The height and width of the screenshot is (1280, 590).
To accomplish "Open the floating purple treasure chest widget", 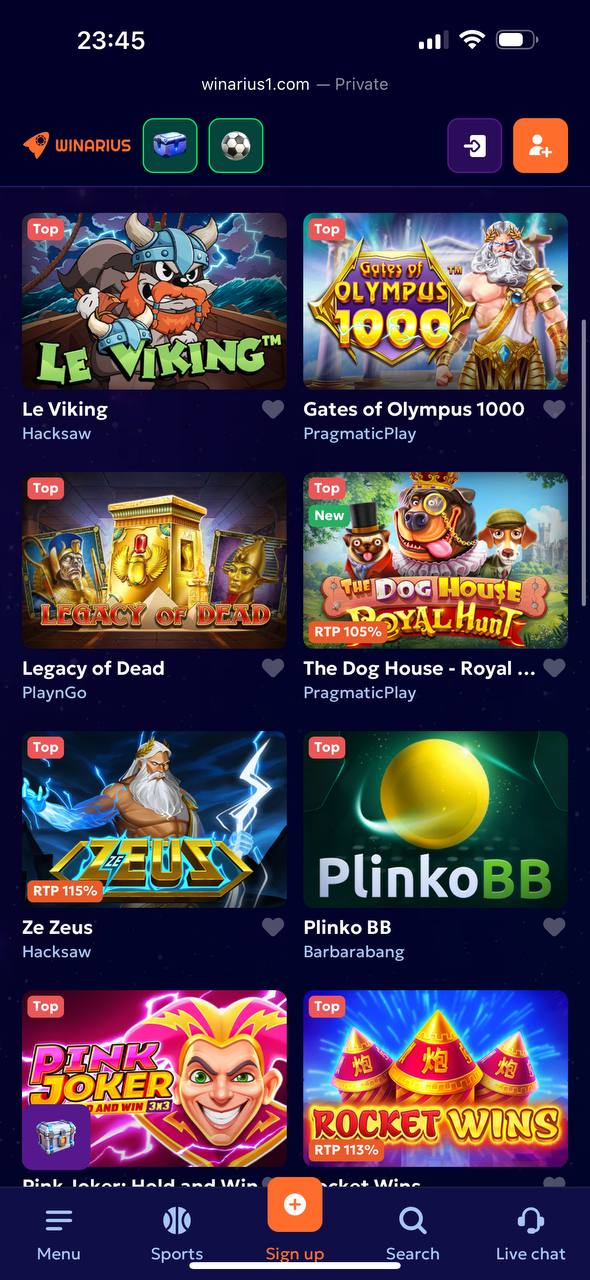I will (56, 1137).
